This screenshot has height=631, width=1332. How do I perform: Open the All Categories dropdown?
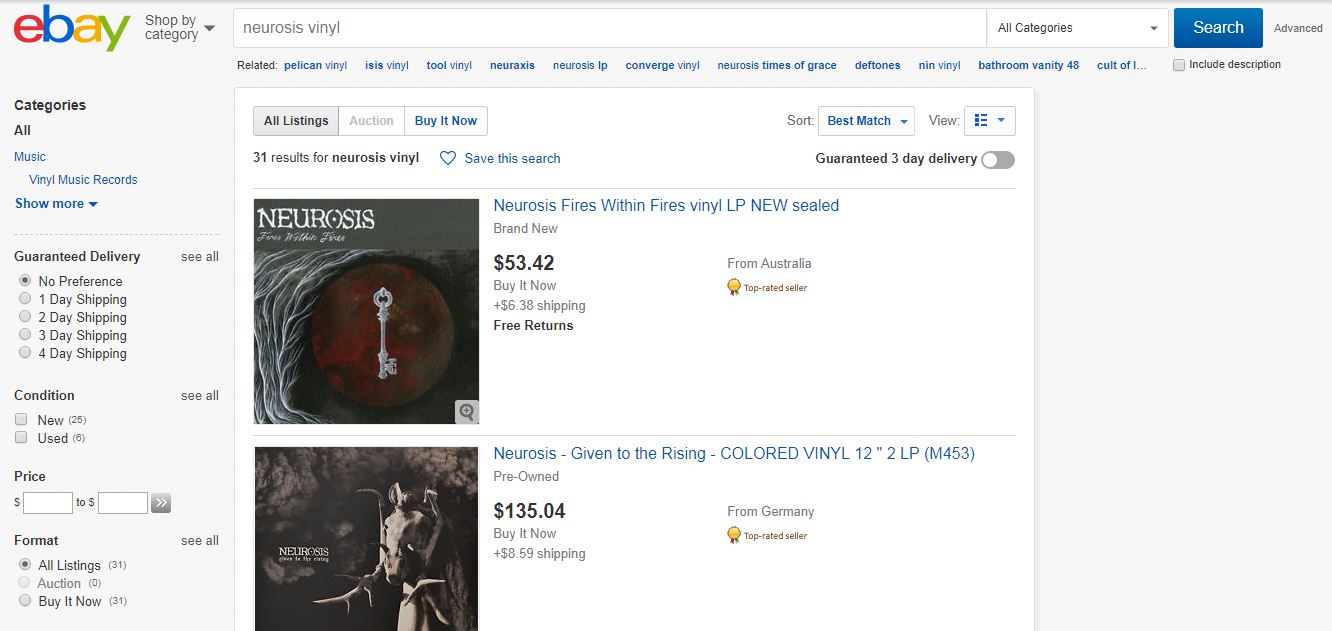[x=1077, y=28]
